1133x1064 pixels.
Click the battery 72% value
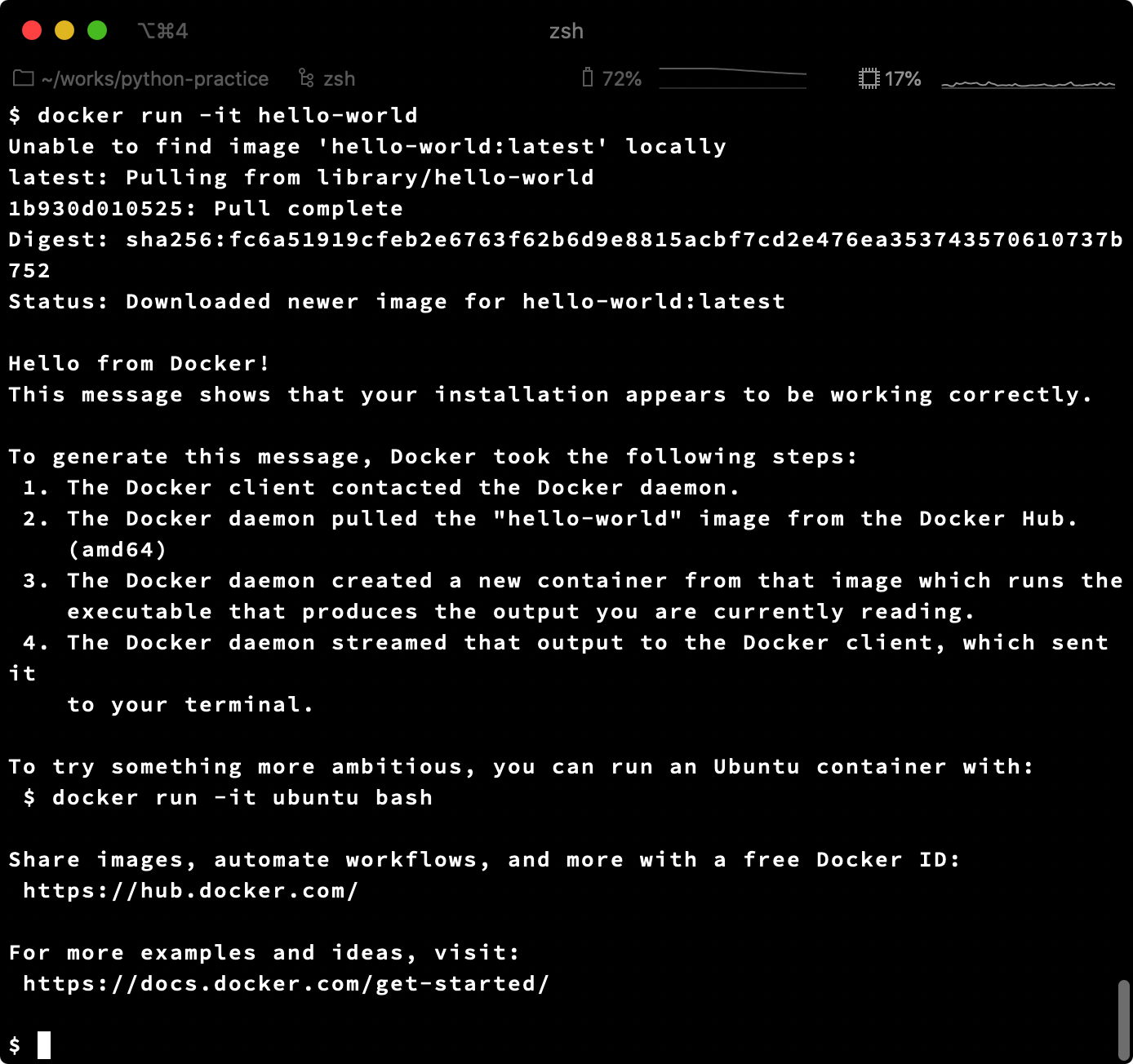(x=622, y=79)
